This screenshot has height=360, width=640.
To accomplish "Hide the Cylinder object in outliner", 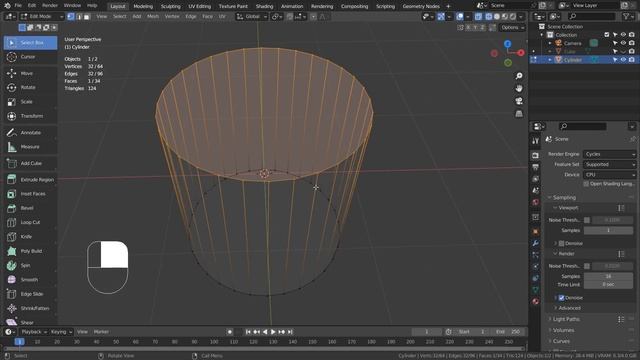I will 623,60.
